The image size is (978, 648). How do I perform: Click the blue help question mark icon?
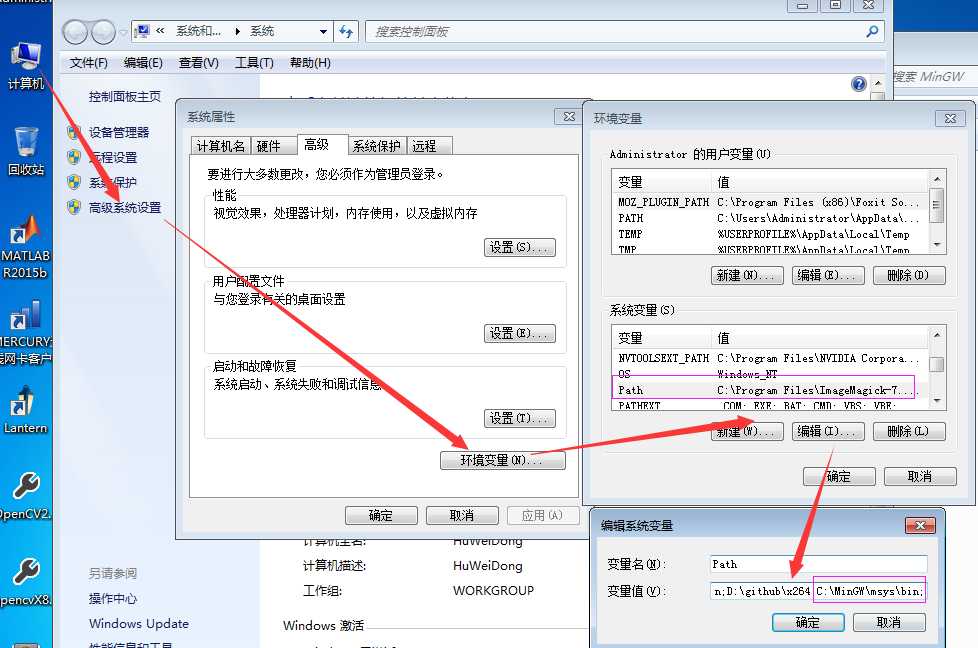tap(858, 84)
